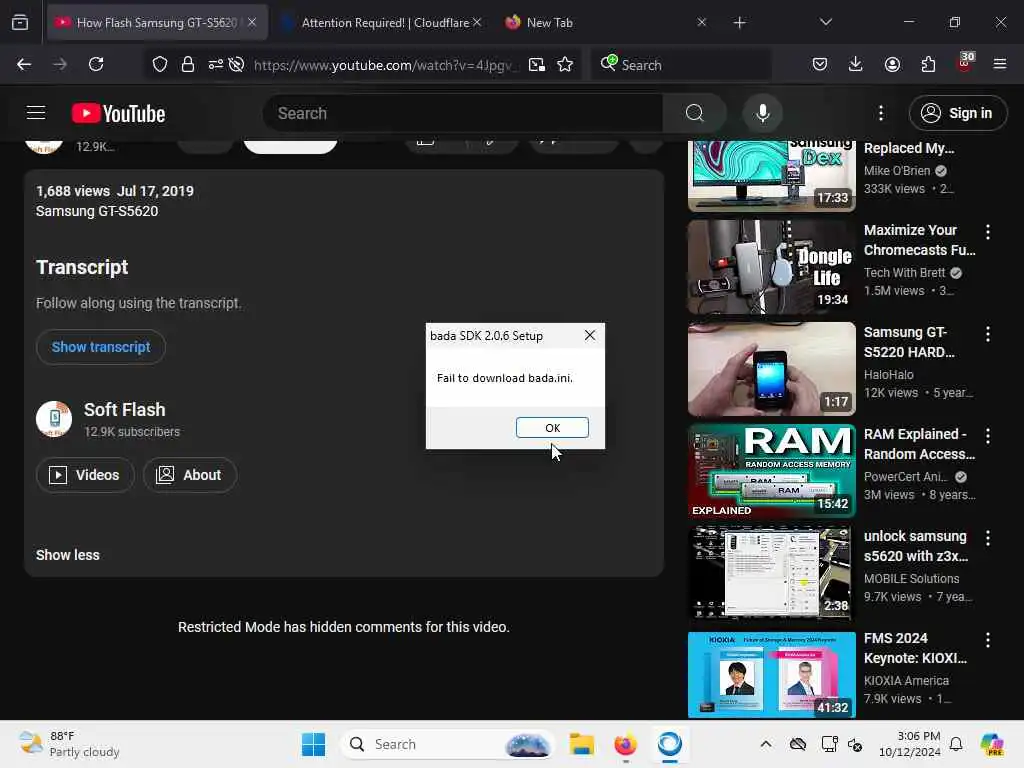Click the Windows taskbar Search box

point(447,744)
